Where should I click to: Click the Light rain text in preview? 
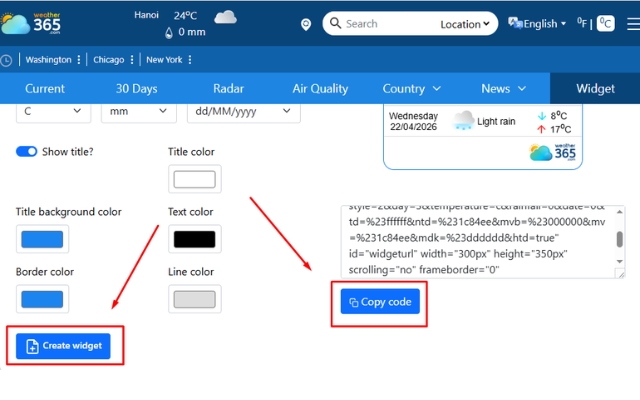click(x=496, y=121)
